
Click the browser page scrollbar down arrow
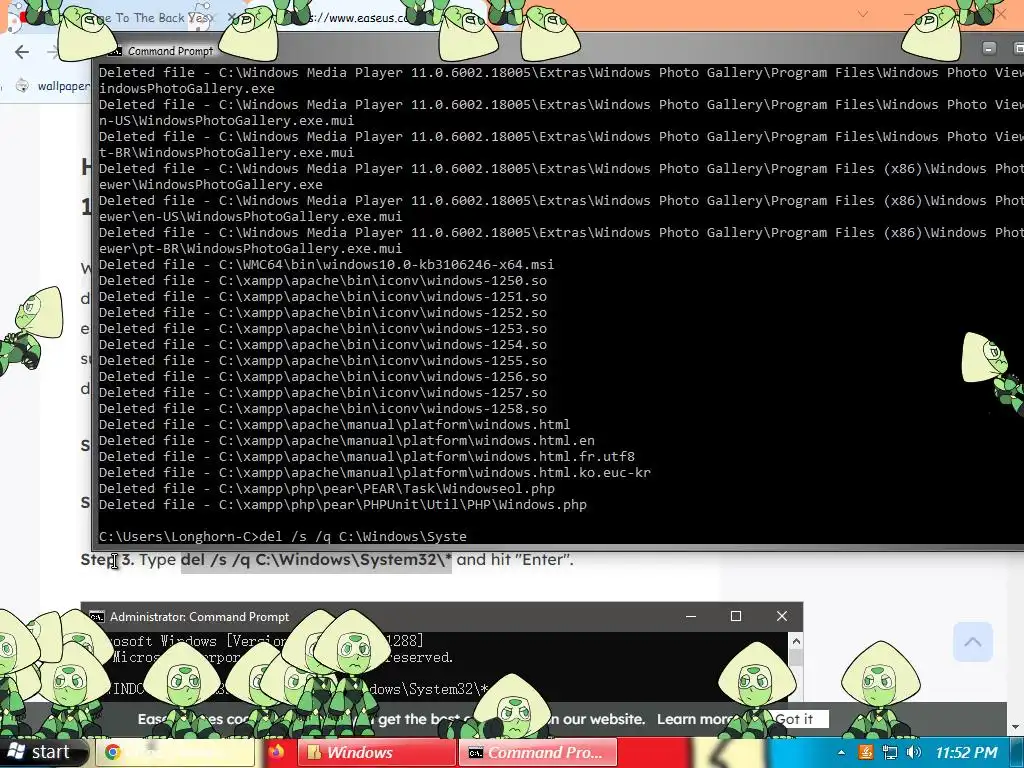[x=1016, y=727]
